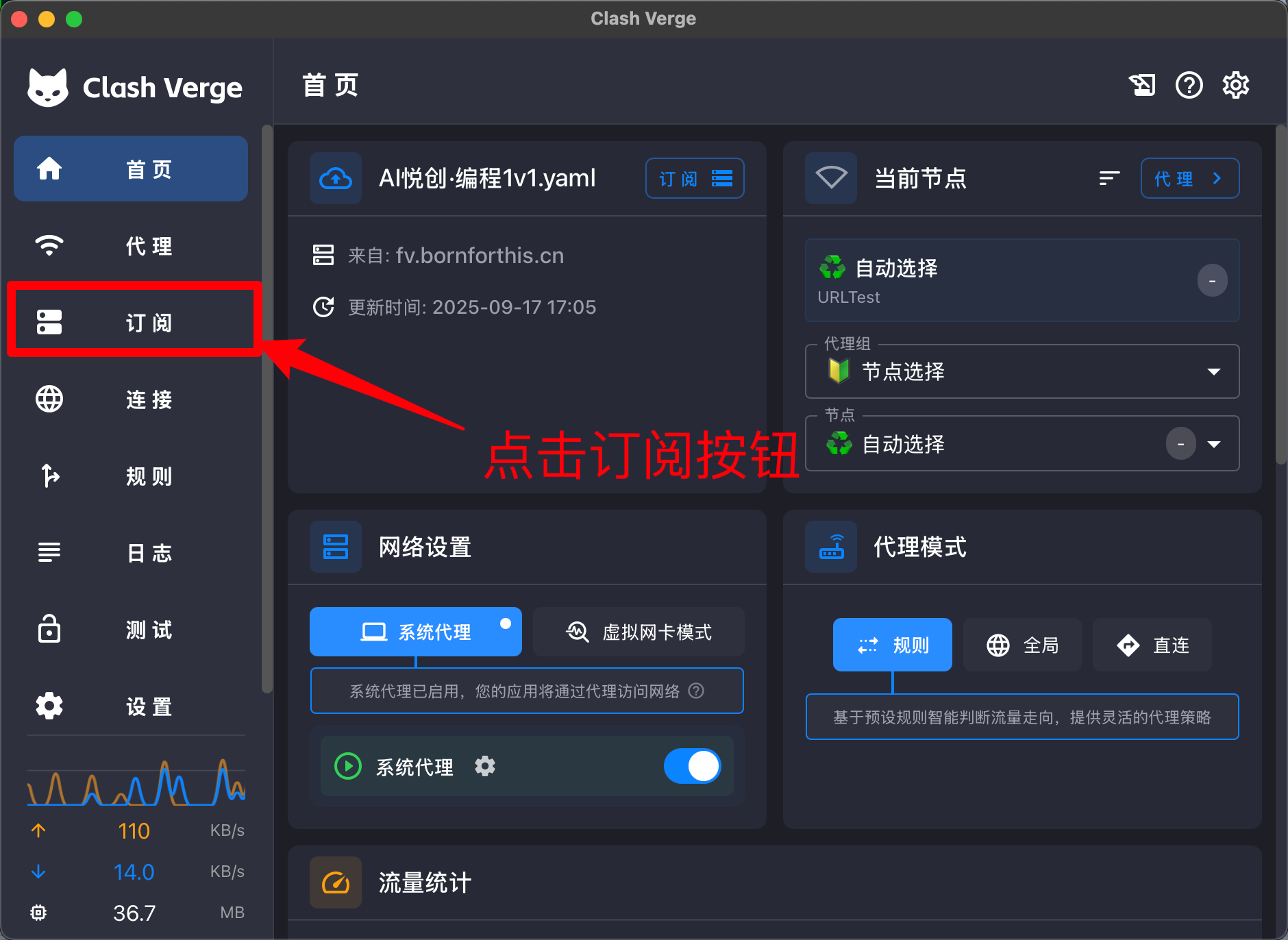Click the 网络设置 card icon
Image resolution: width=1288 pixels, height=940 pixels.
[x=336, y=547]
